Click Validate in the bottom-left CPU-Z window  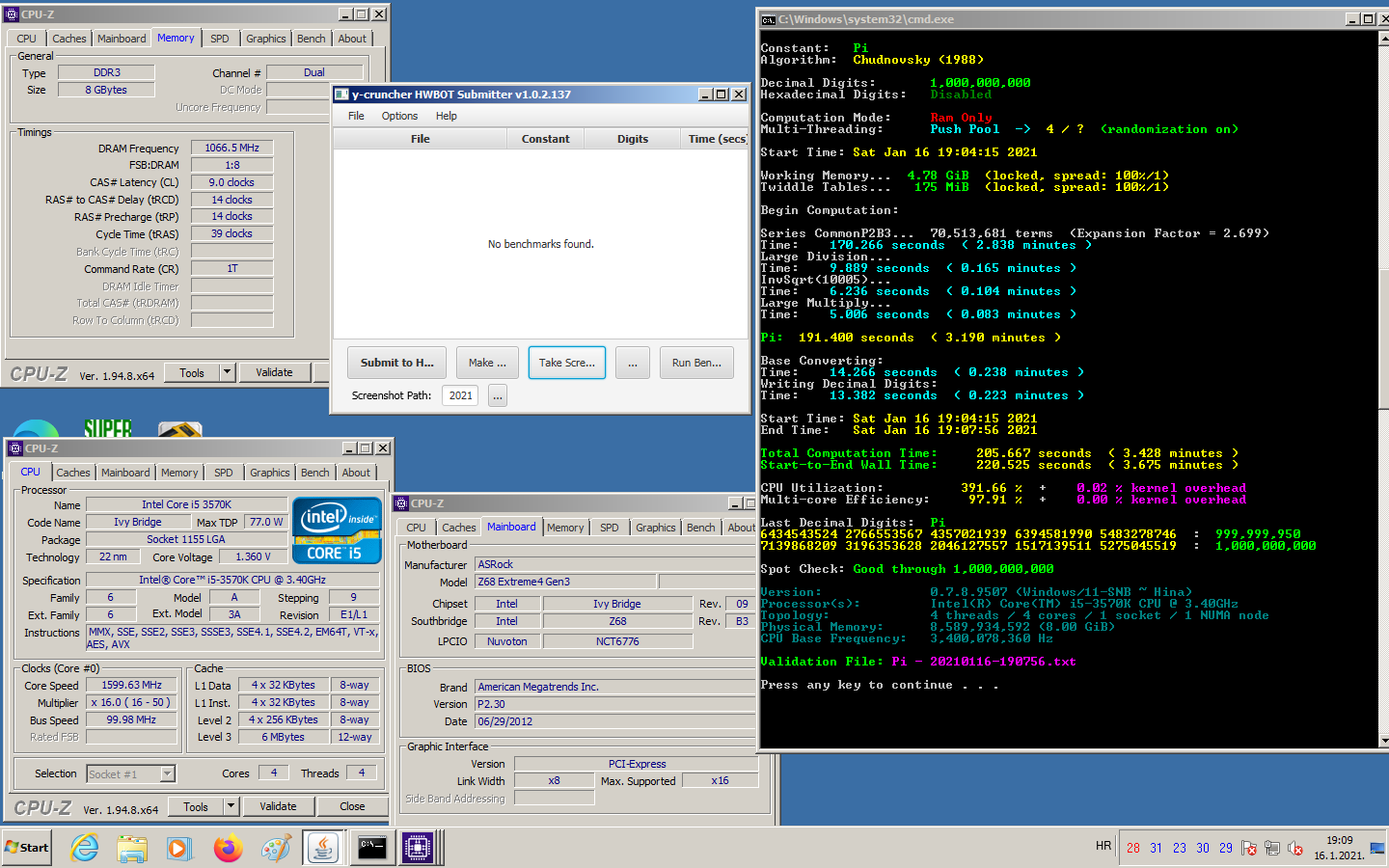[278, 806]
